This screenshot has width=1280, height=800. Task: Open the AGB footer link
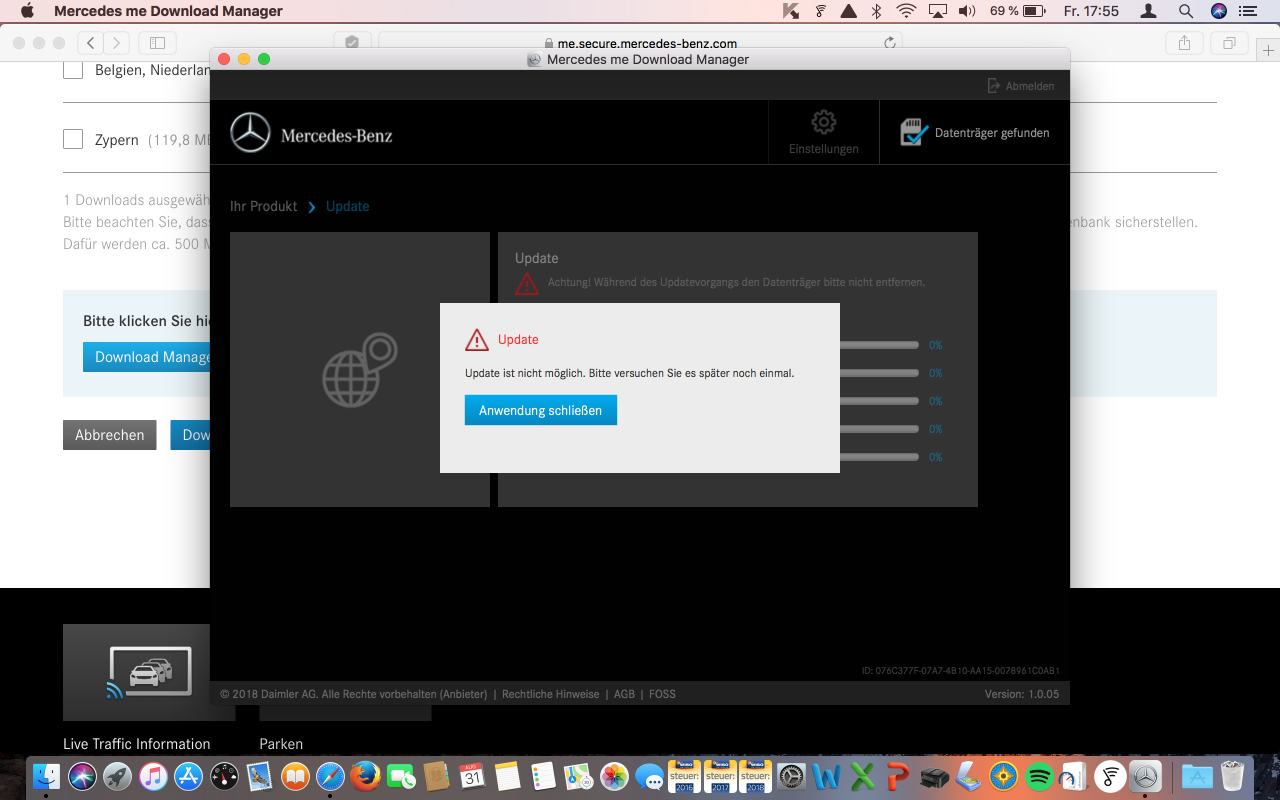624,694
